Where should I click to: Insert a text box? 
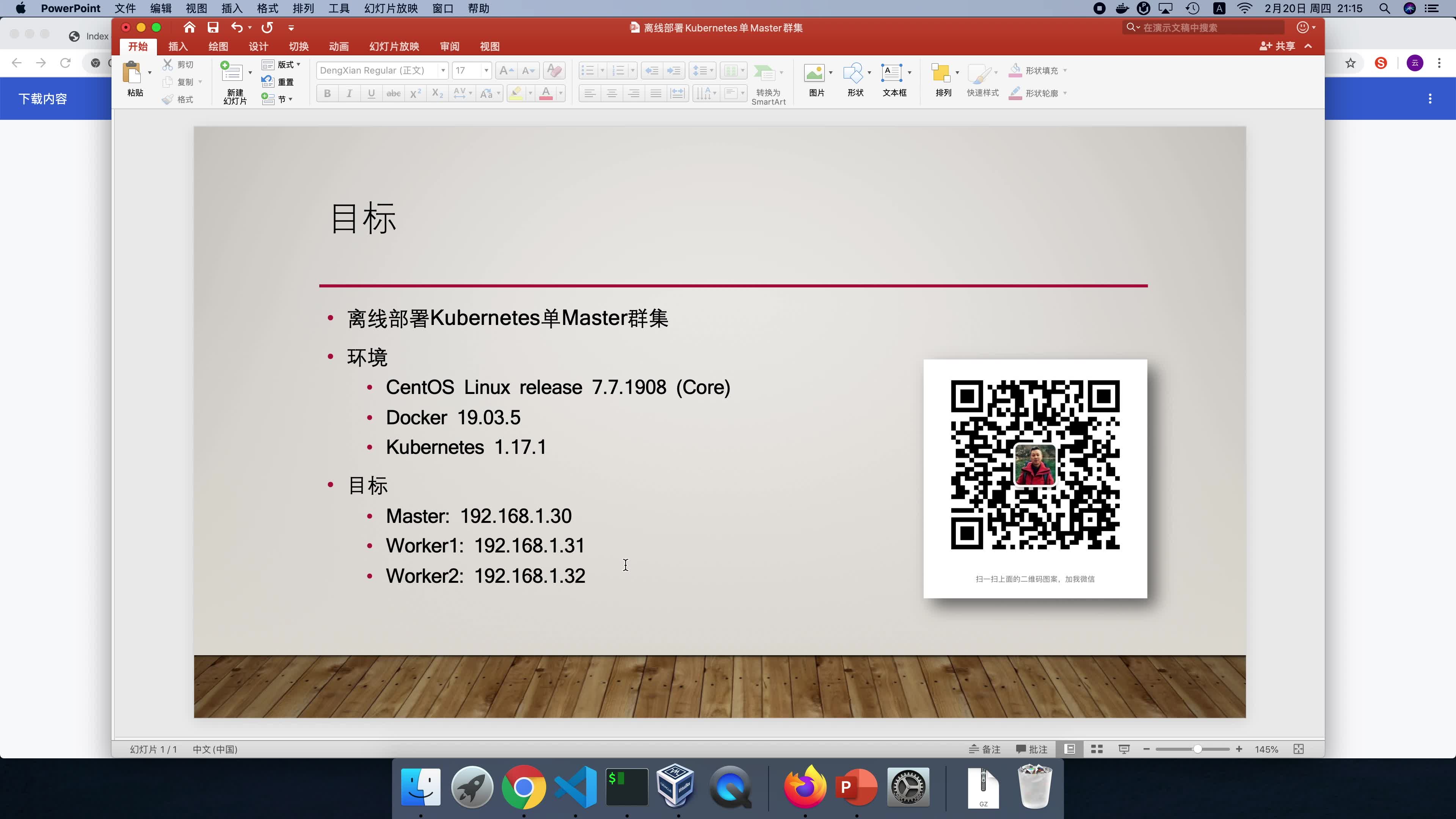click(892, 74)
